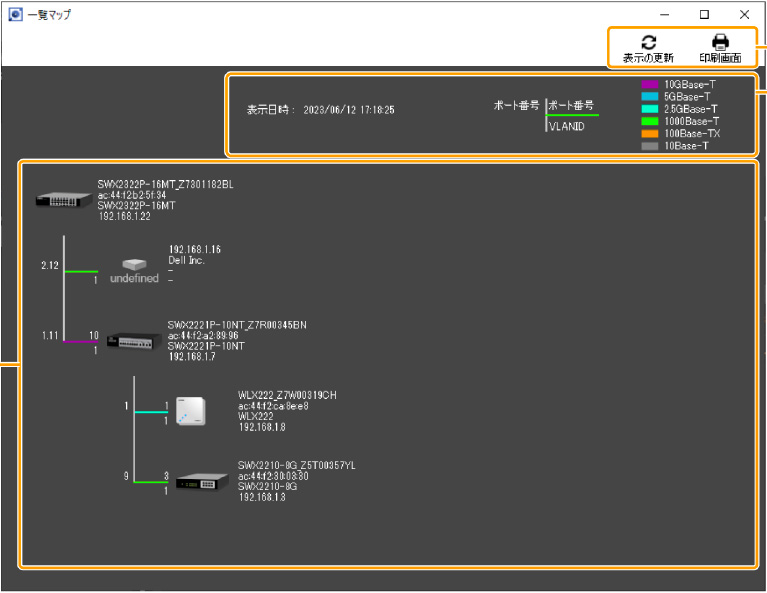Click IP address 192.168.1.16 label
The width and height of the screenshot is (767, 593).
click(x=195, y=249)
